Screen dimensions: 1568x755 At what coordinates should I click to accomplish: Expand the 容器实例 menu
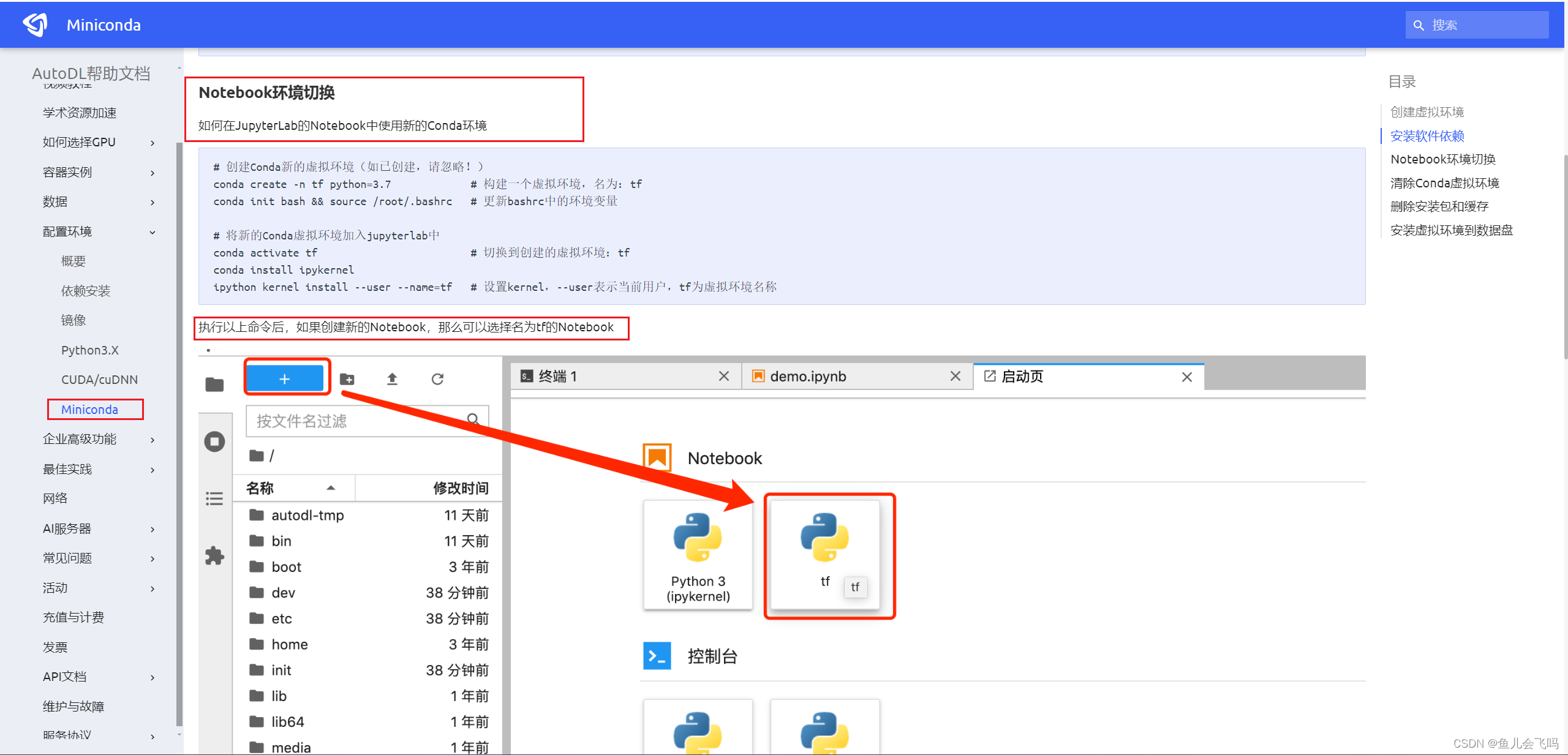(x=67, y=172)
